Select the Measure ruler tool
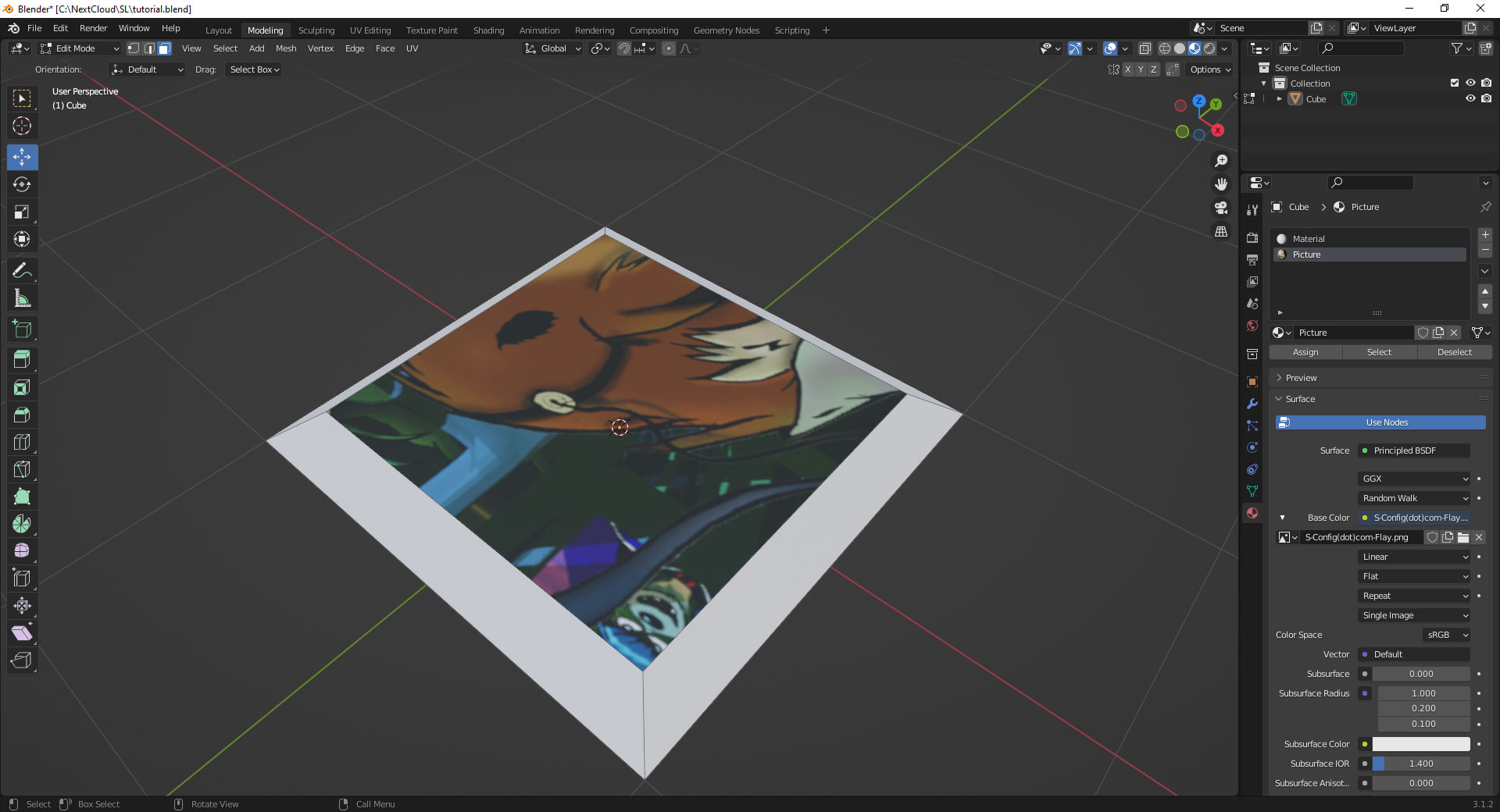Image resolution: width=1500 pixels, height=812 pixels. (x=22, y=297)
